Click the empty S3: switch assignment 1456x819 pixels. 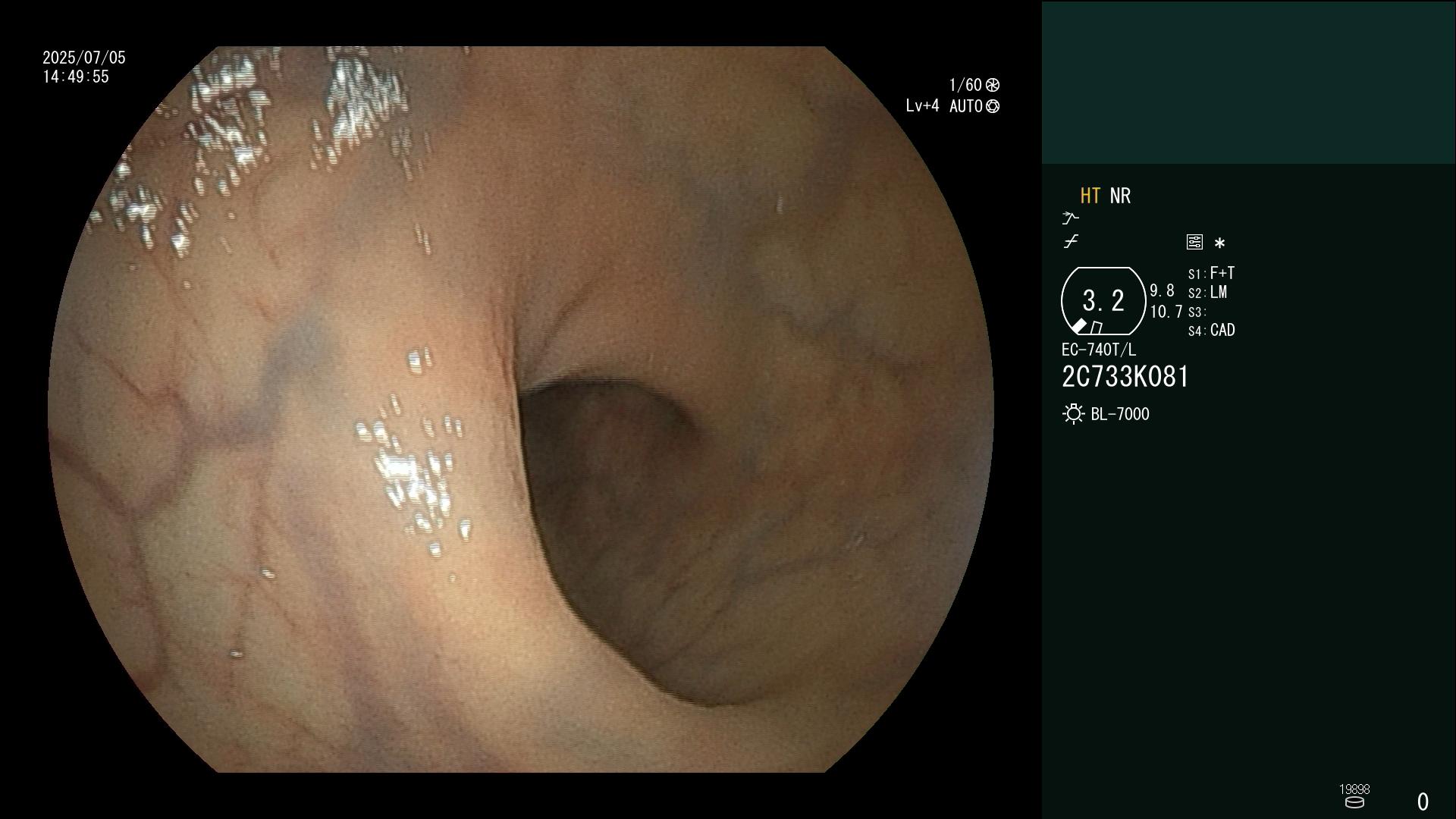tap(1197, 312)
